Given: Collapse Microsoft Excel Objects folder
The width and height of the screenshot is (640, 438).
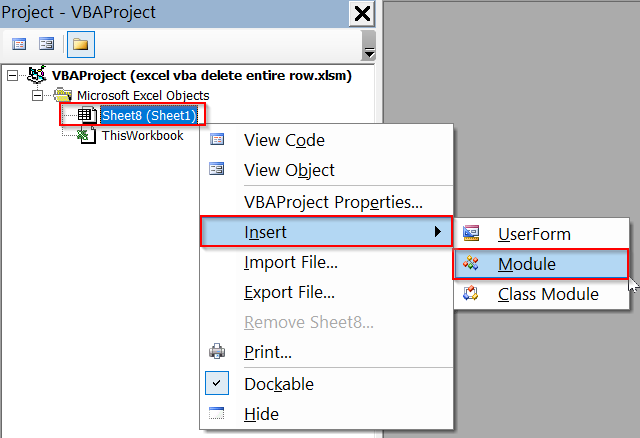Looking at the screenshot, I should coord(38,95).
